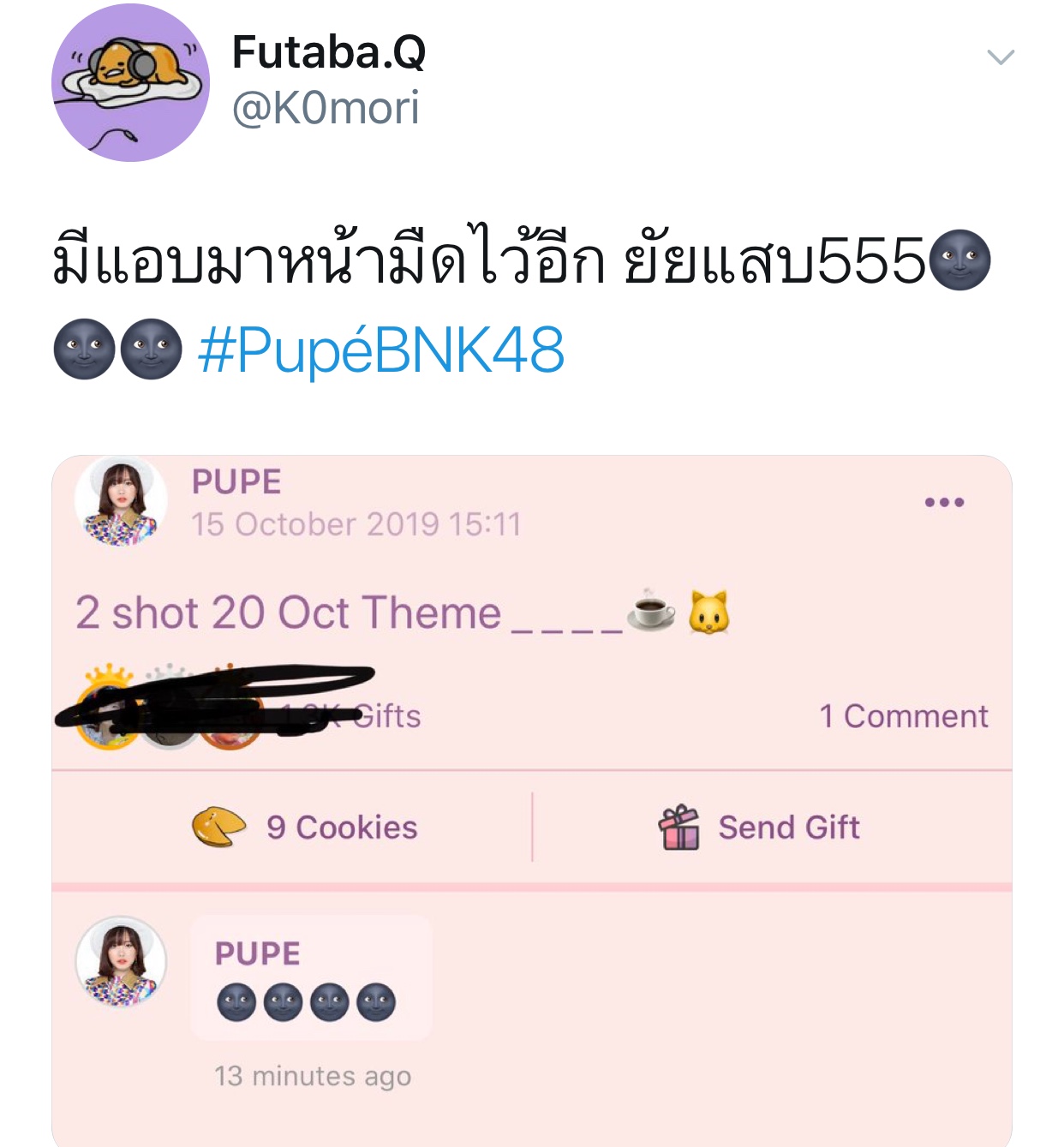Tap the PUPE name on post header
1064x1147 pixels.
tap(236, 481)
